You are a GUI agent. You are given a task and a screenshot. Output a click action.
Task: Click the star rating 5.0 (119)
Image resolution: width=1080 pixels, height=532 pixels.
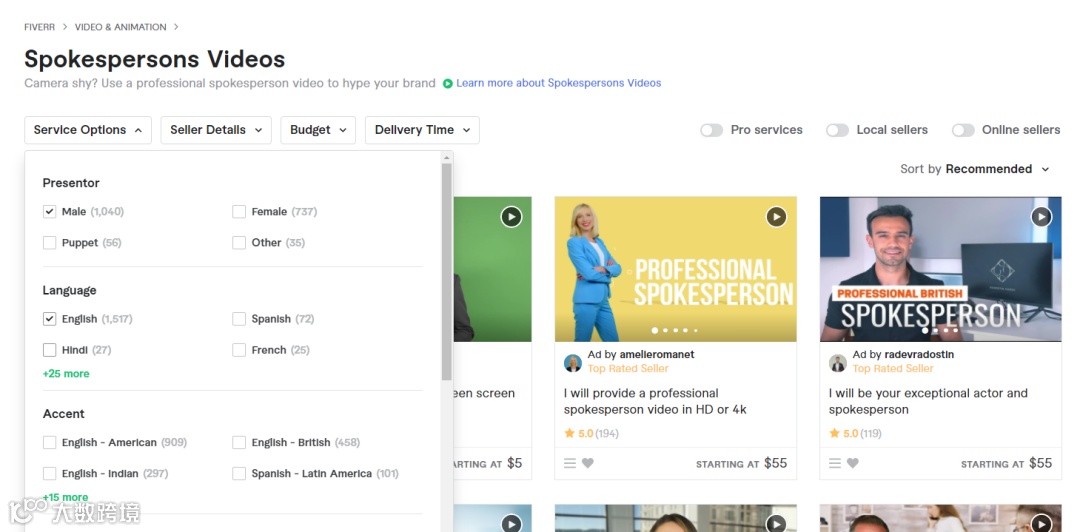tap(855, 433)
